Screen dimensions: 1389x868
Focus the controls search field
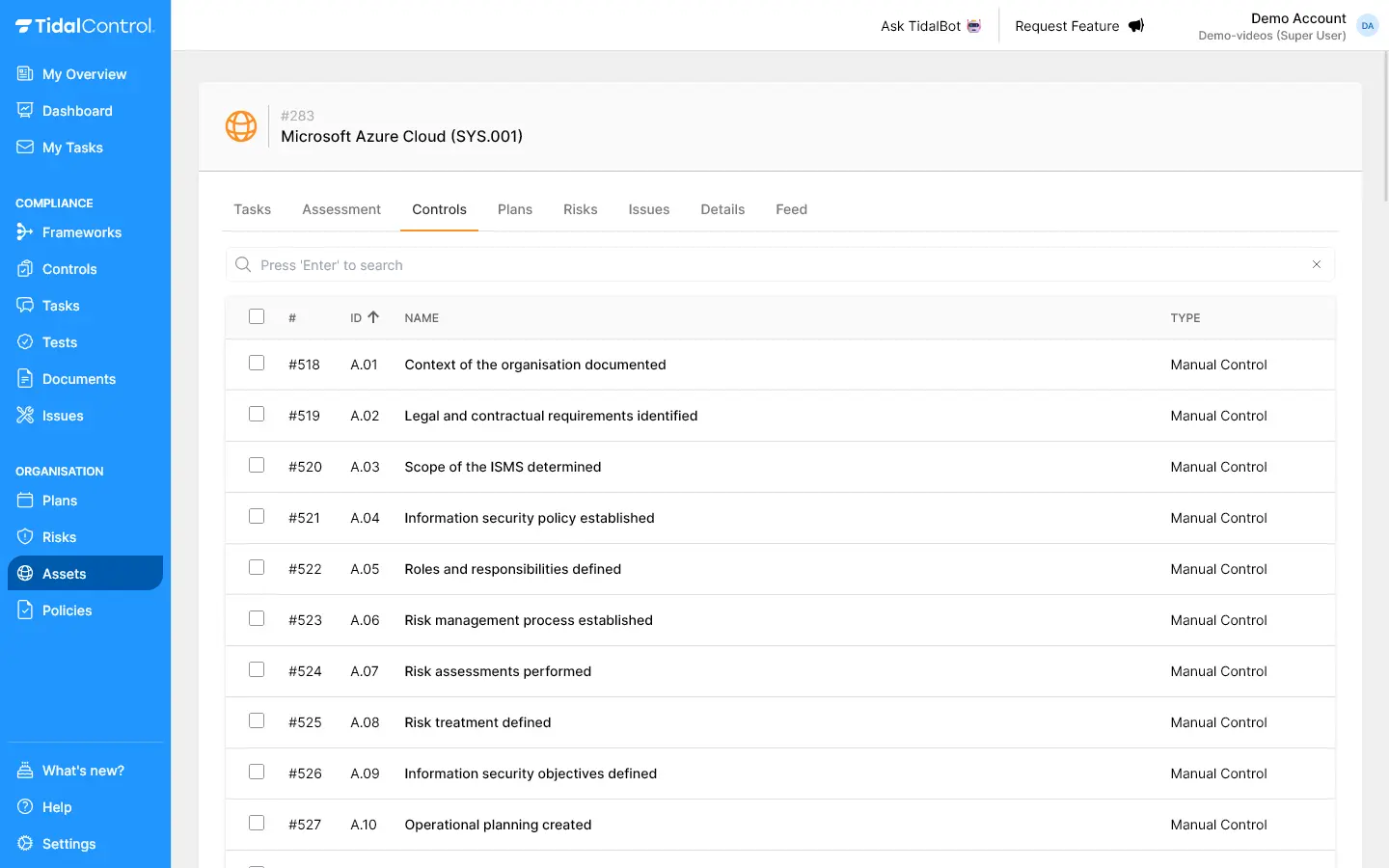tap(772, 265)
